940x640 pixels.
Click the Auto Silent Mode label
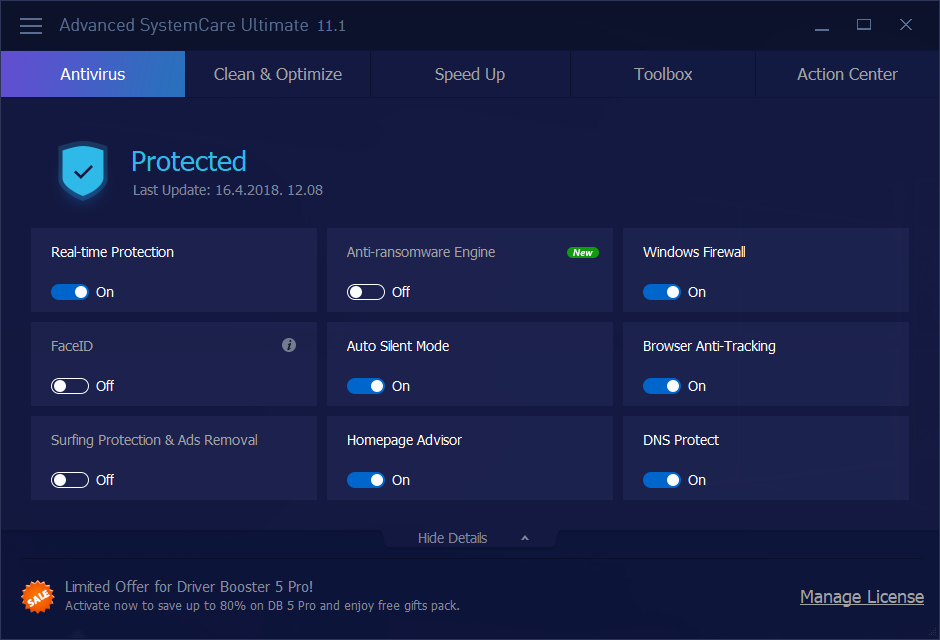(398, 346)
